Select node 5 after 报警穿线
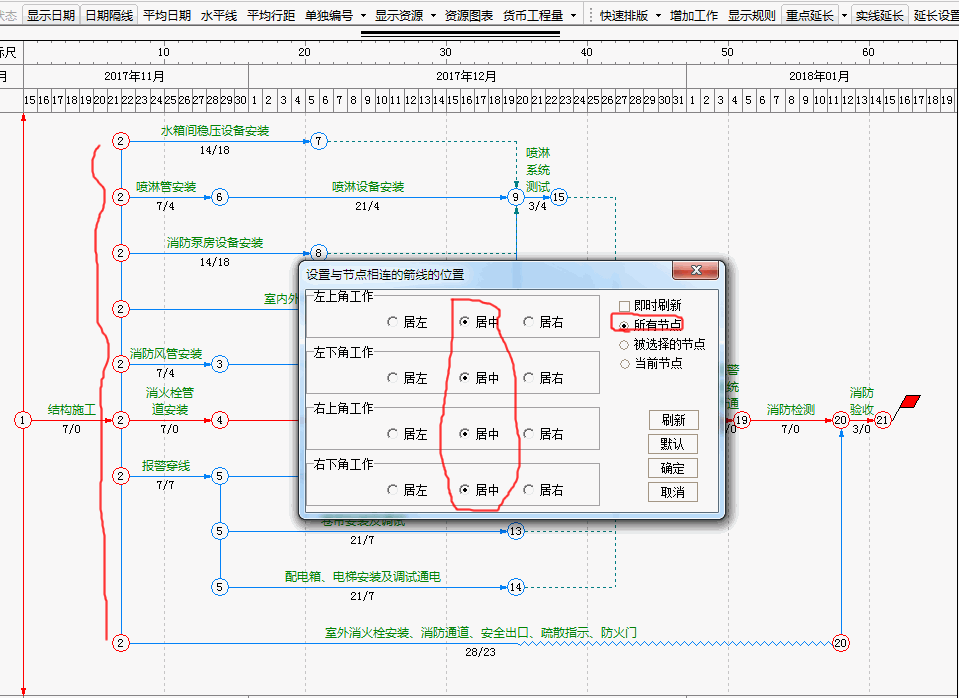 (220, 476)
